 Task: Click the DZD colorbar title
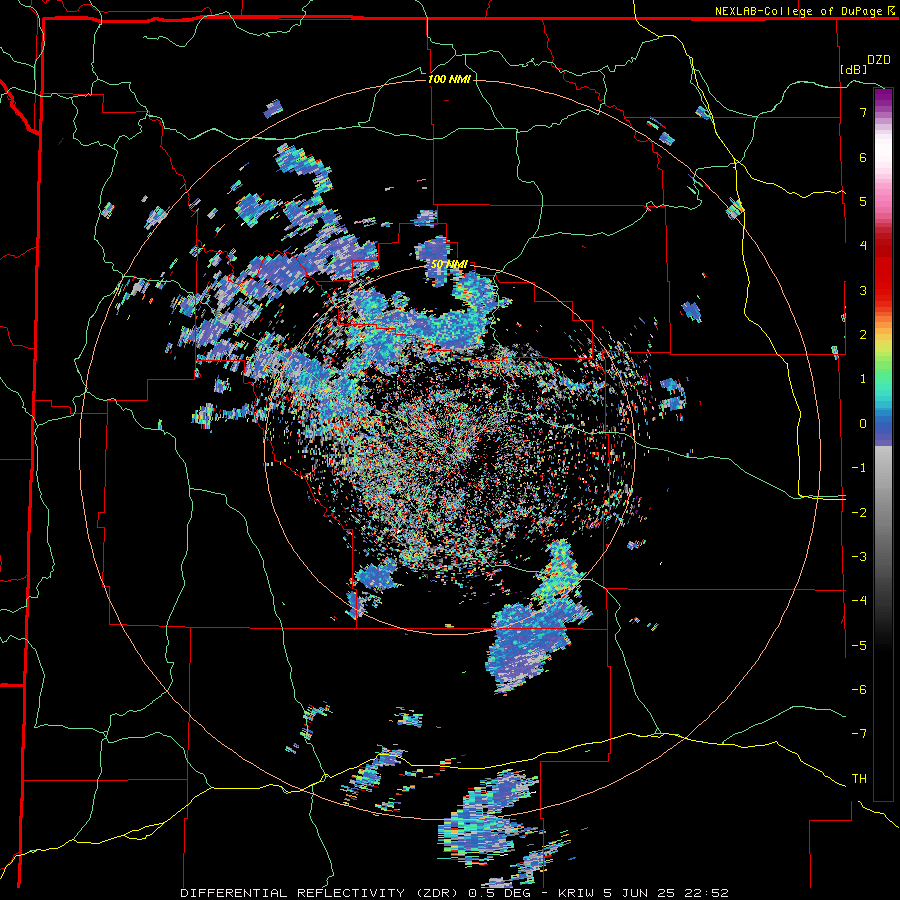[x=879, y=60]
